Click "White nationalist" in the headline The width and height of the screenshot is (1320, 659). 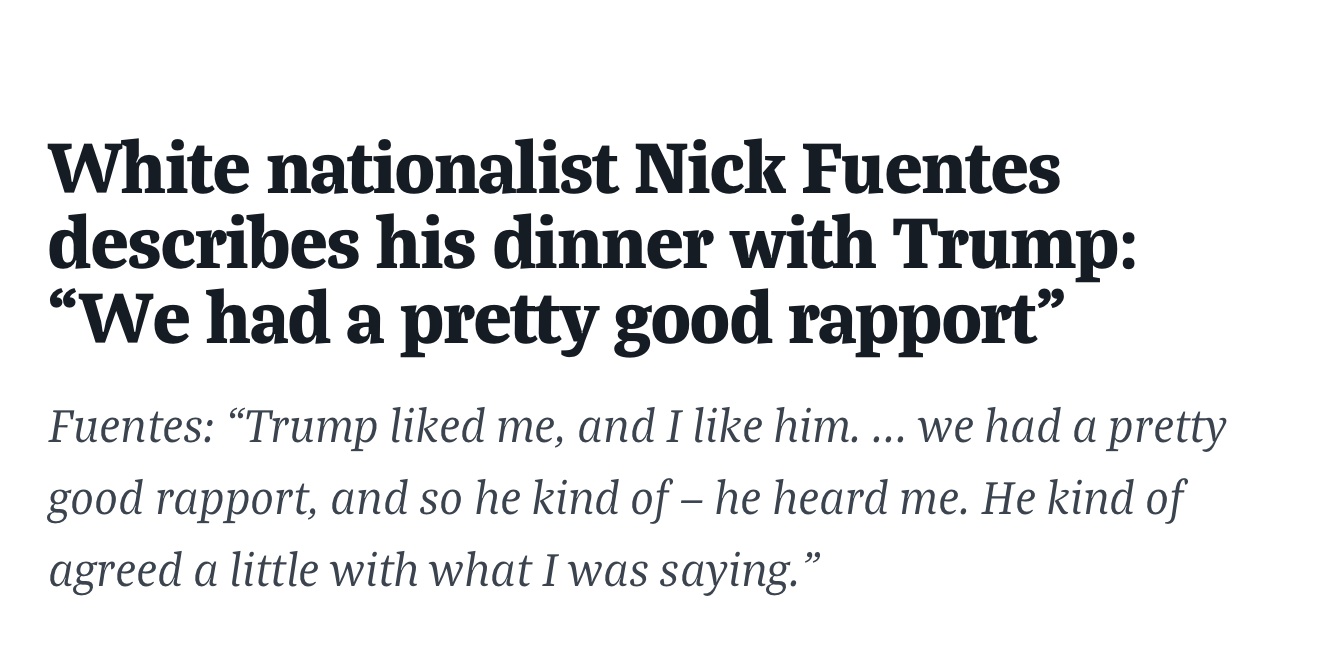tap(333, 170)
